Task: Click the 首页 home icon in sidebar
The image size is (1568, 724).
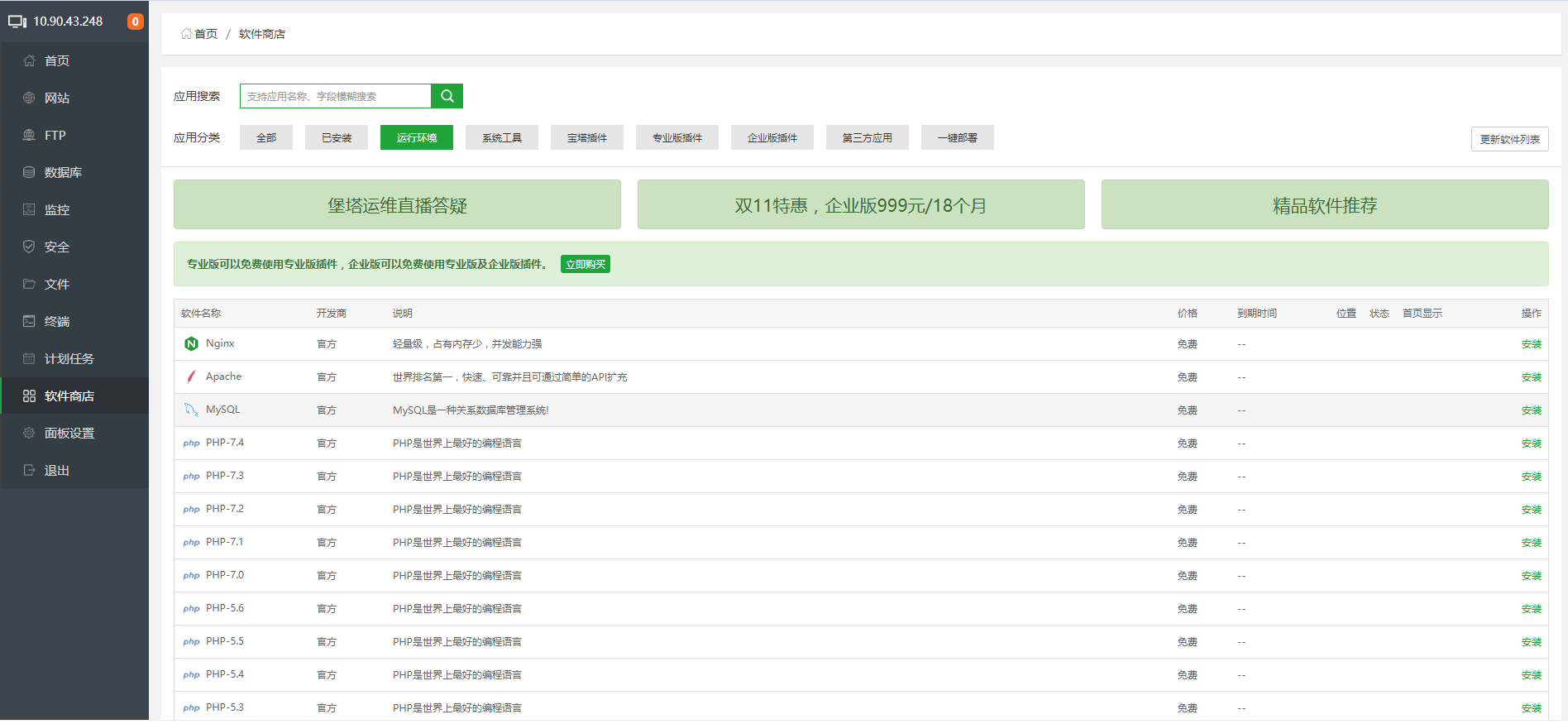Action: click(x=29, y=60)
